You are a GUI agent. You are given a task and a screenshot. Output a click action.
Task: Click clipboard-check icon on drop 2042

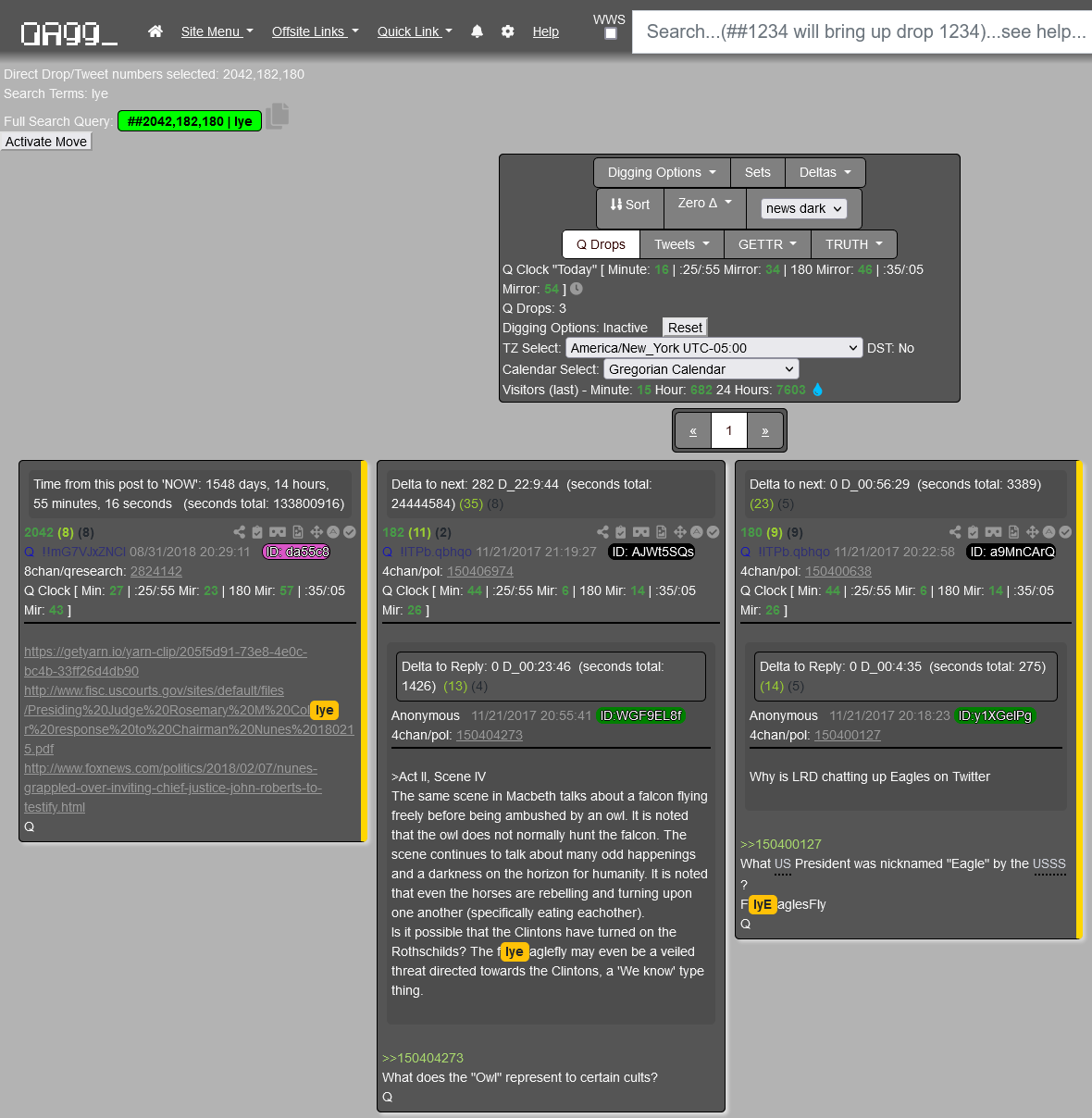257,532
